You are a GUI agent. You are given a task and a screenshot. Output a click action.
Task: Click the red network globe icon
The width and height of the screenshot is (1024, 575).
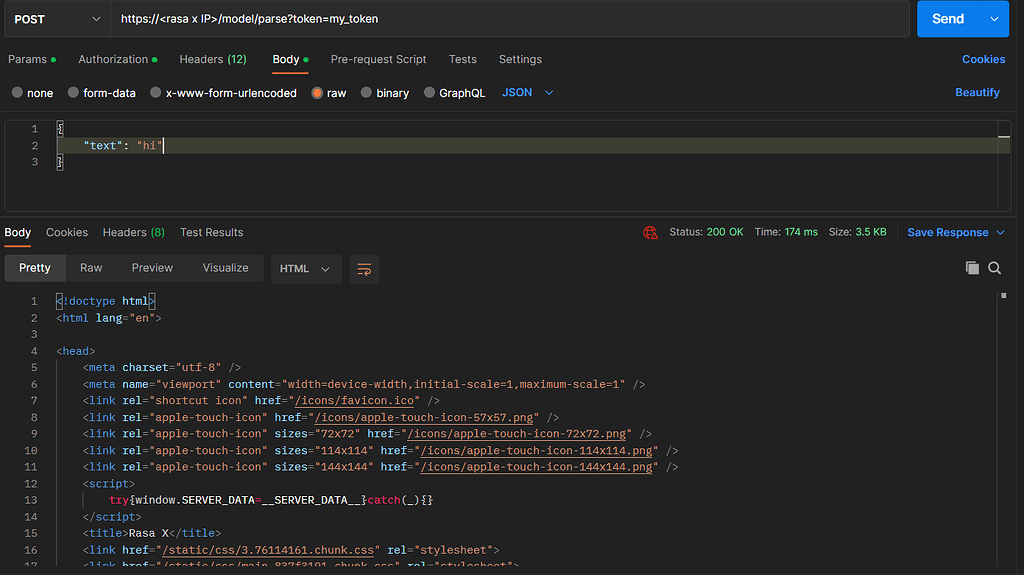tap(651, 232)
